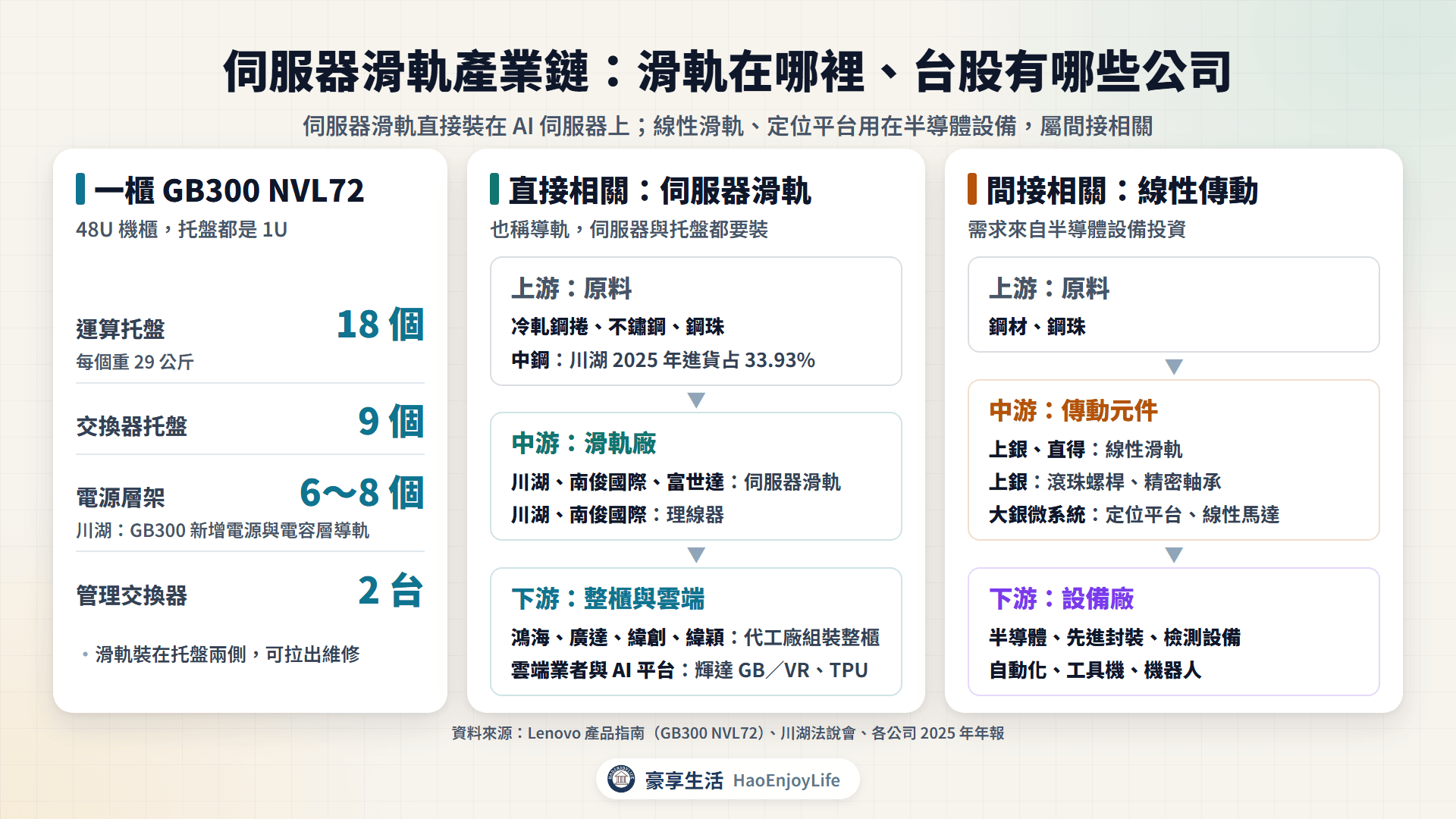Click the line 上銀、直得：線性滑軌
The width and height of the screenshot is (1456, 819).
point(1086,449)
